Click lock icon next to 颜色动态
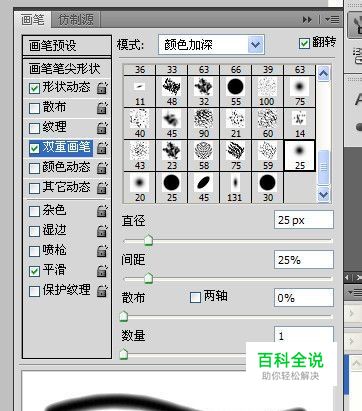The width and height of the screenshot is (362, 411). pyautogui.click(x=102, y=168)
